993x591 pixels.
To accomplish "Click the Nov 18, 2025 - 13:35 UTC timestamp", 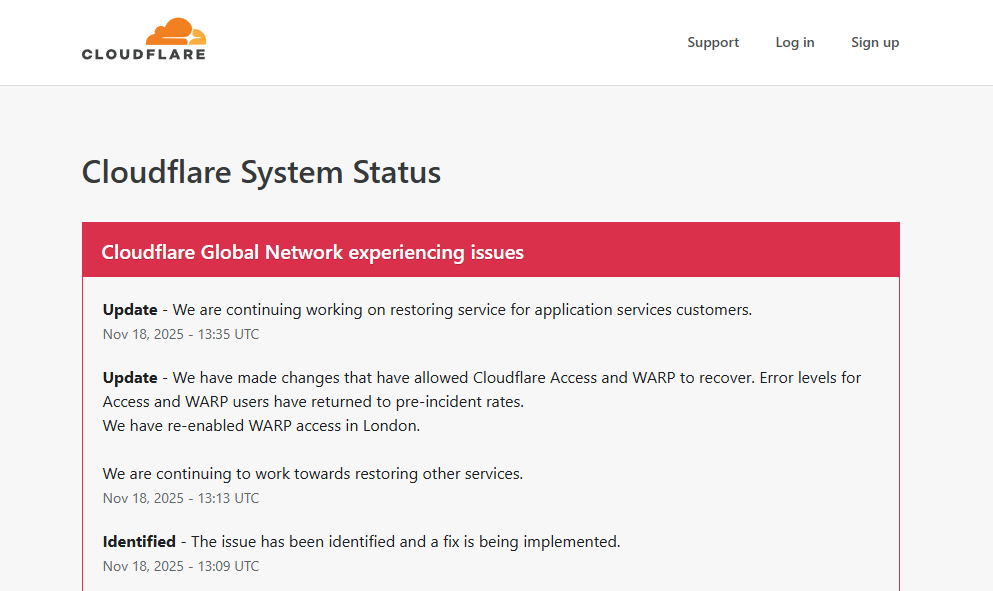I will coord(181,334).
